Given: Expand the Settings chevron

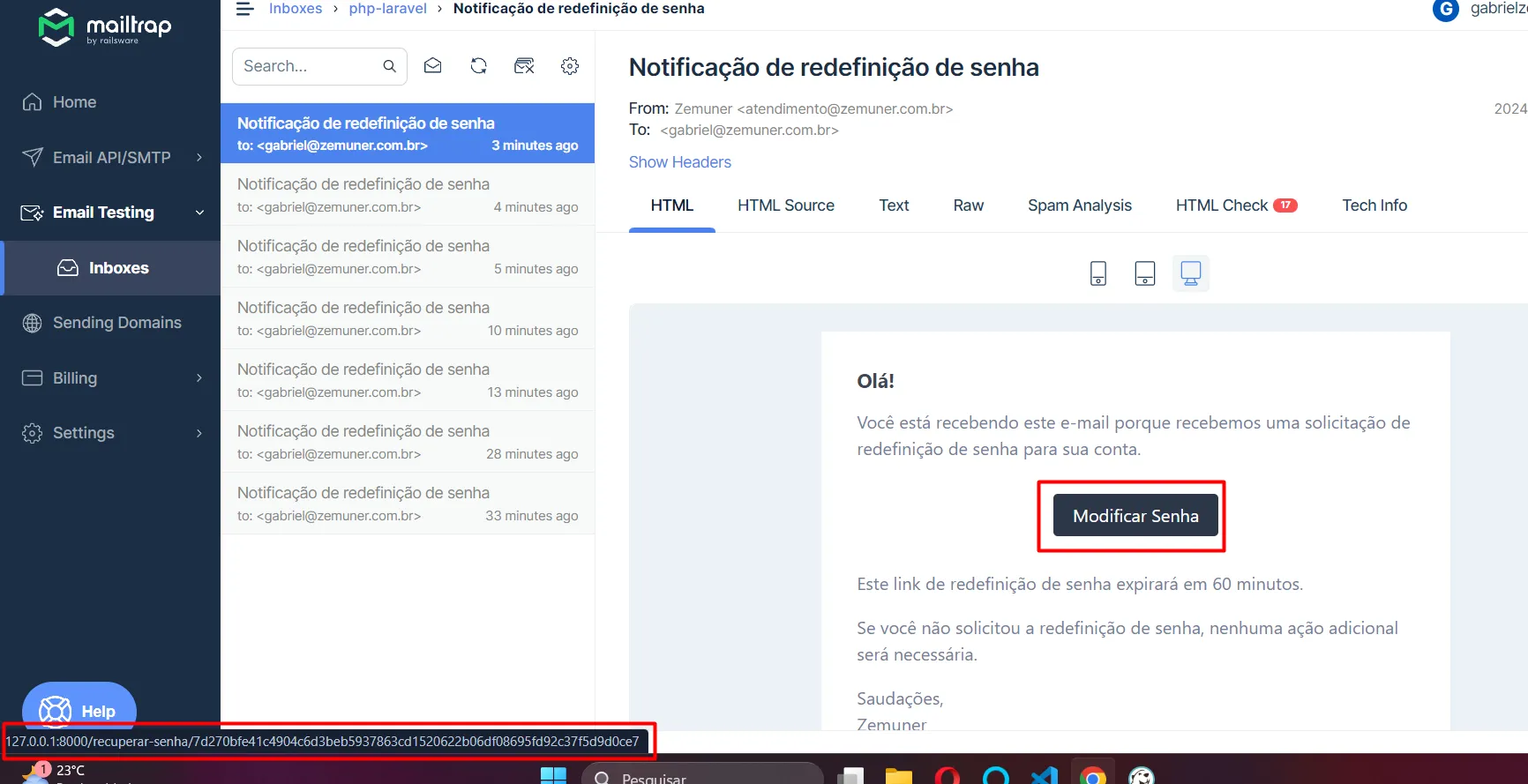Looking at the screenshot, I should [x=199, y=433].
